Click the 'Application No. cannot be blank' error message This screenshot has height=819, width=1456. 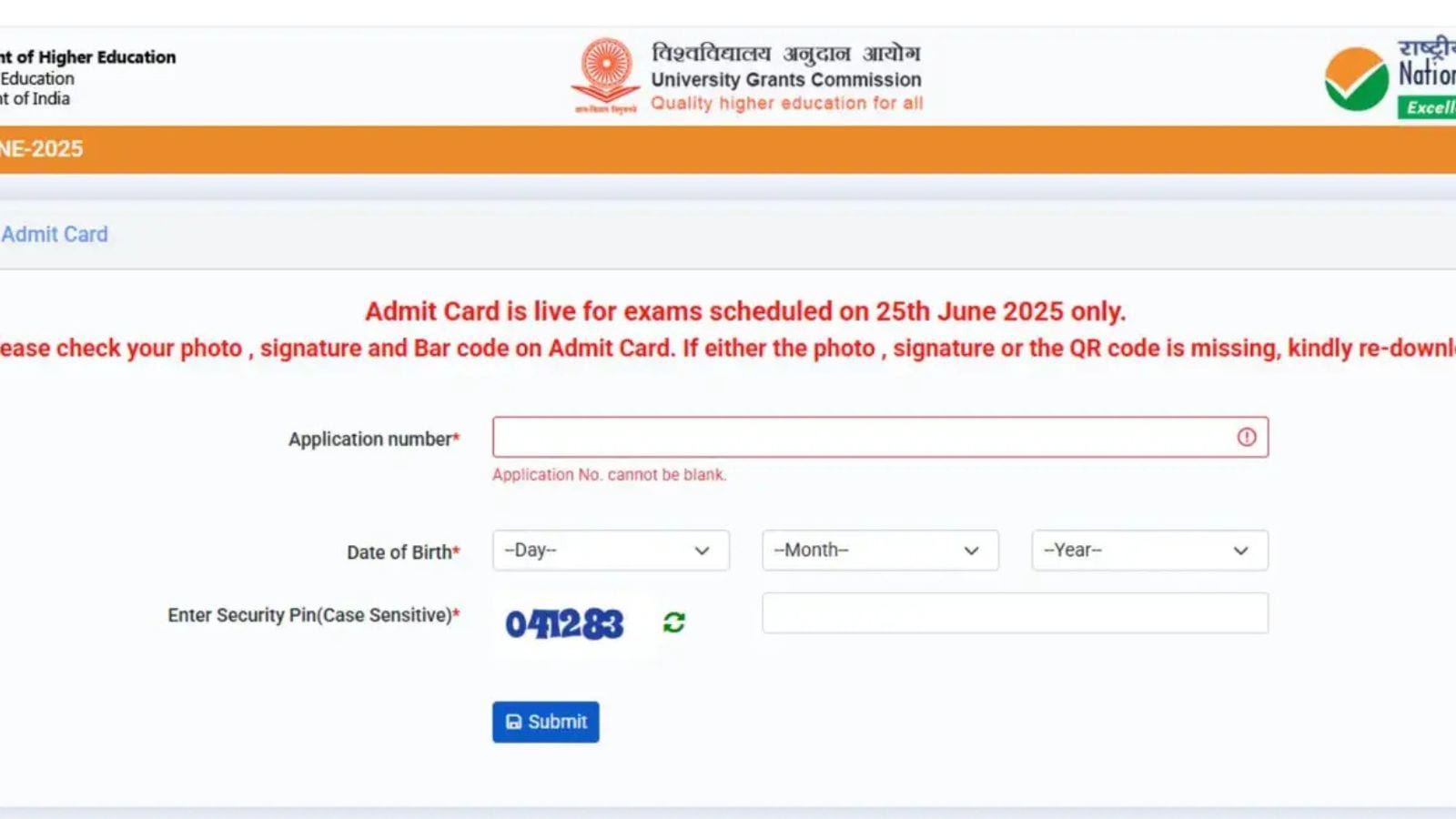[609, 475]
